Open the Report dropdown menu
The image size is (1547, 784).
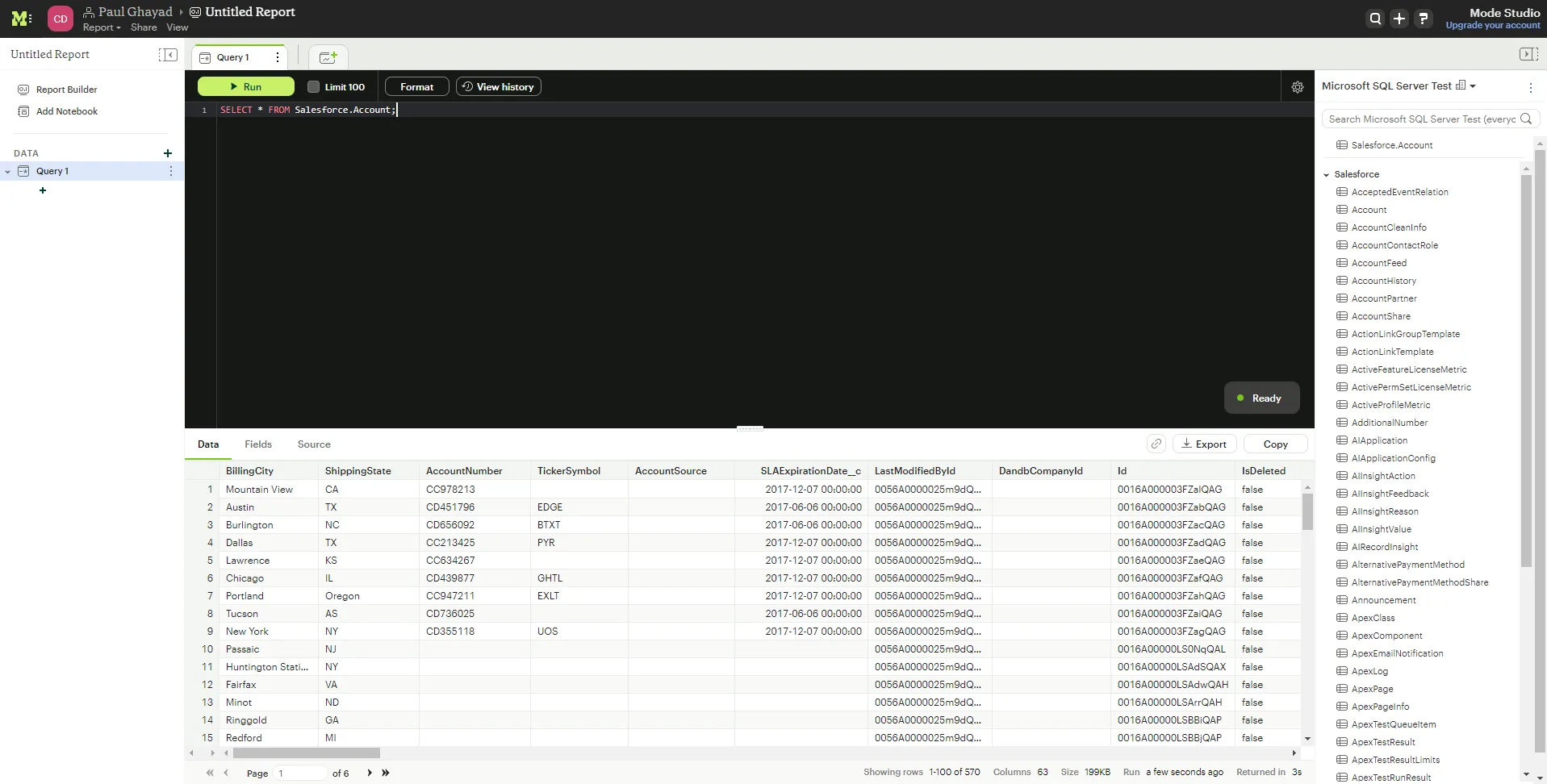point(102,27)
